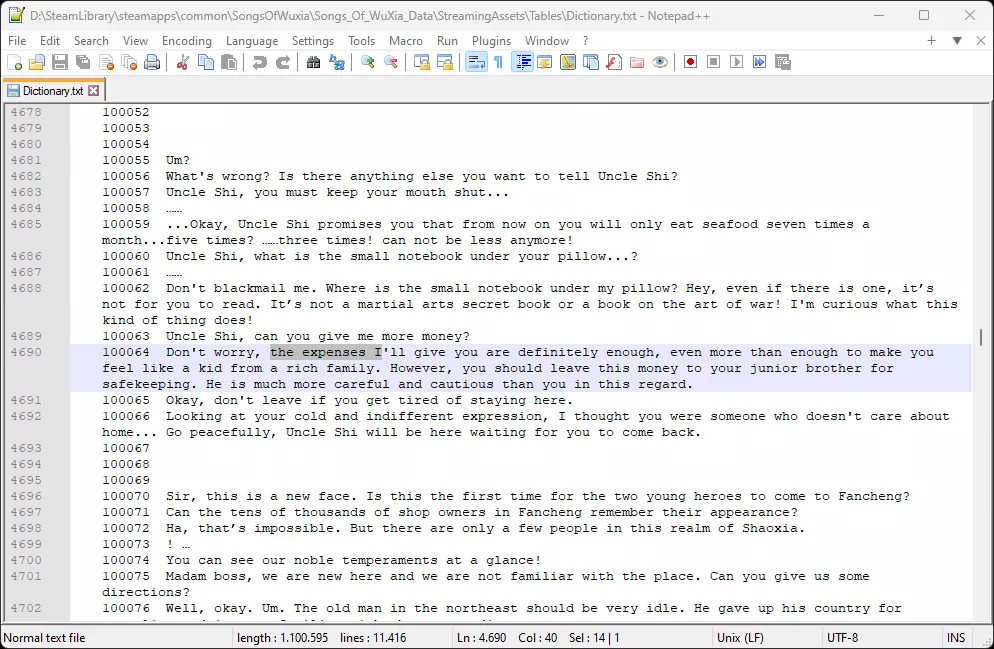Toggle synchronized horizontal scrolling
The width and height of the screenshot is (994, 649).
click(445, 62)
